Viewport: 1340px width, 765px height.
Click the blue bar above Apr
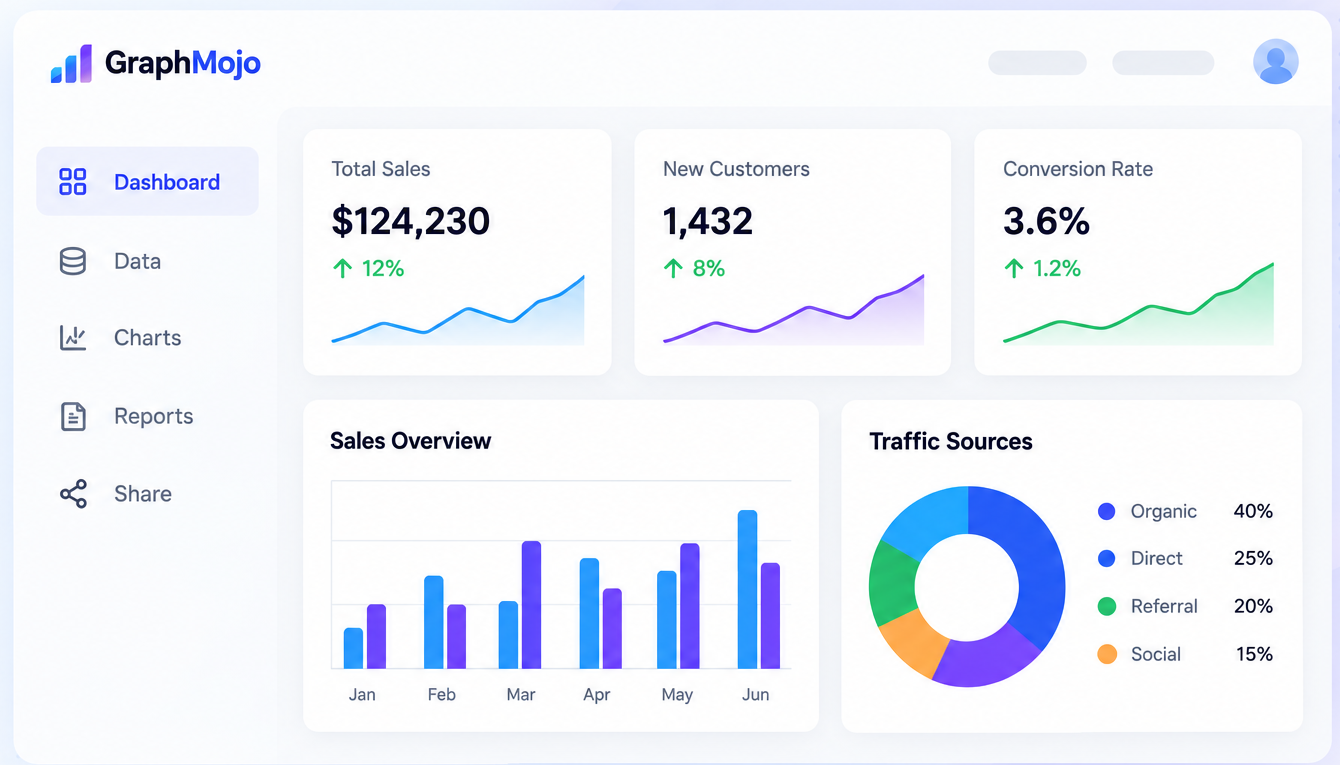590,613
